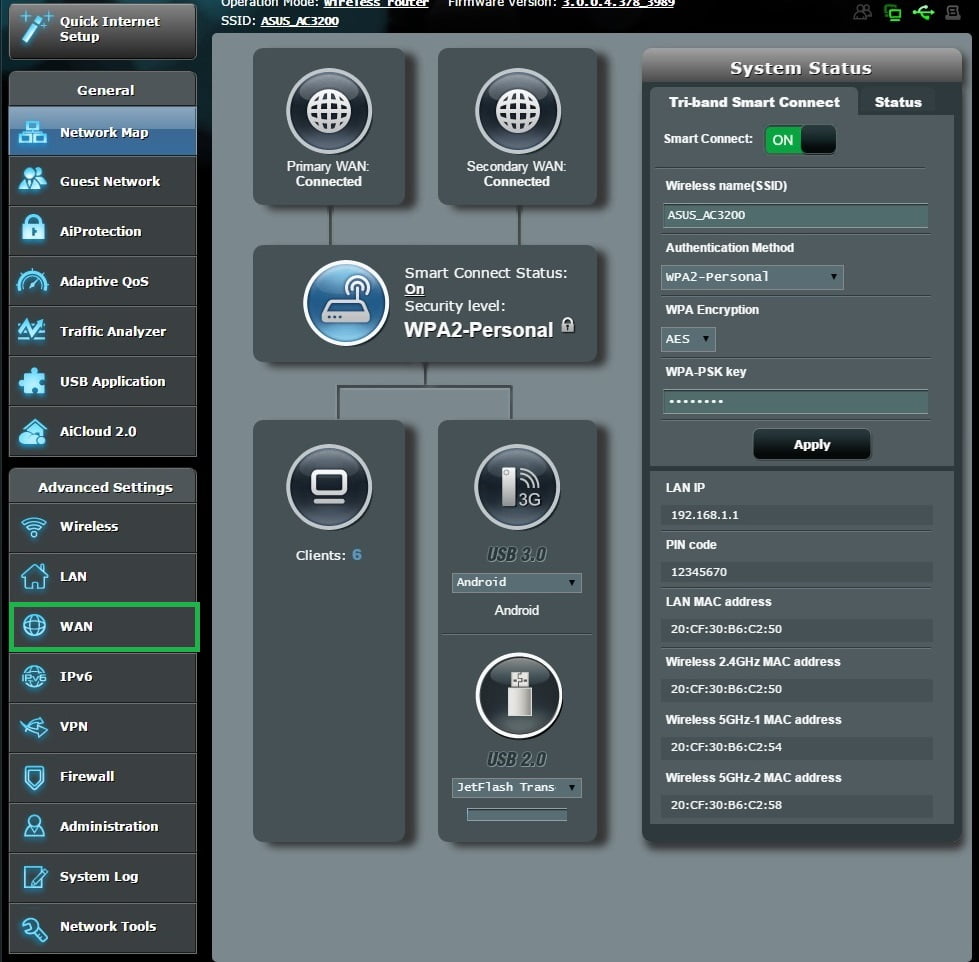979x962 pixels.
Task: Select Network Map menu item
Action: pyautogui.click(x=103, y=131)
